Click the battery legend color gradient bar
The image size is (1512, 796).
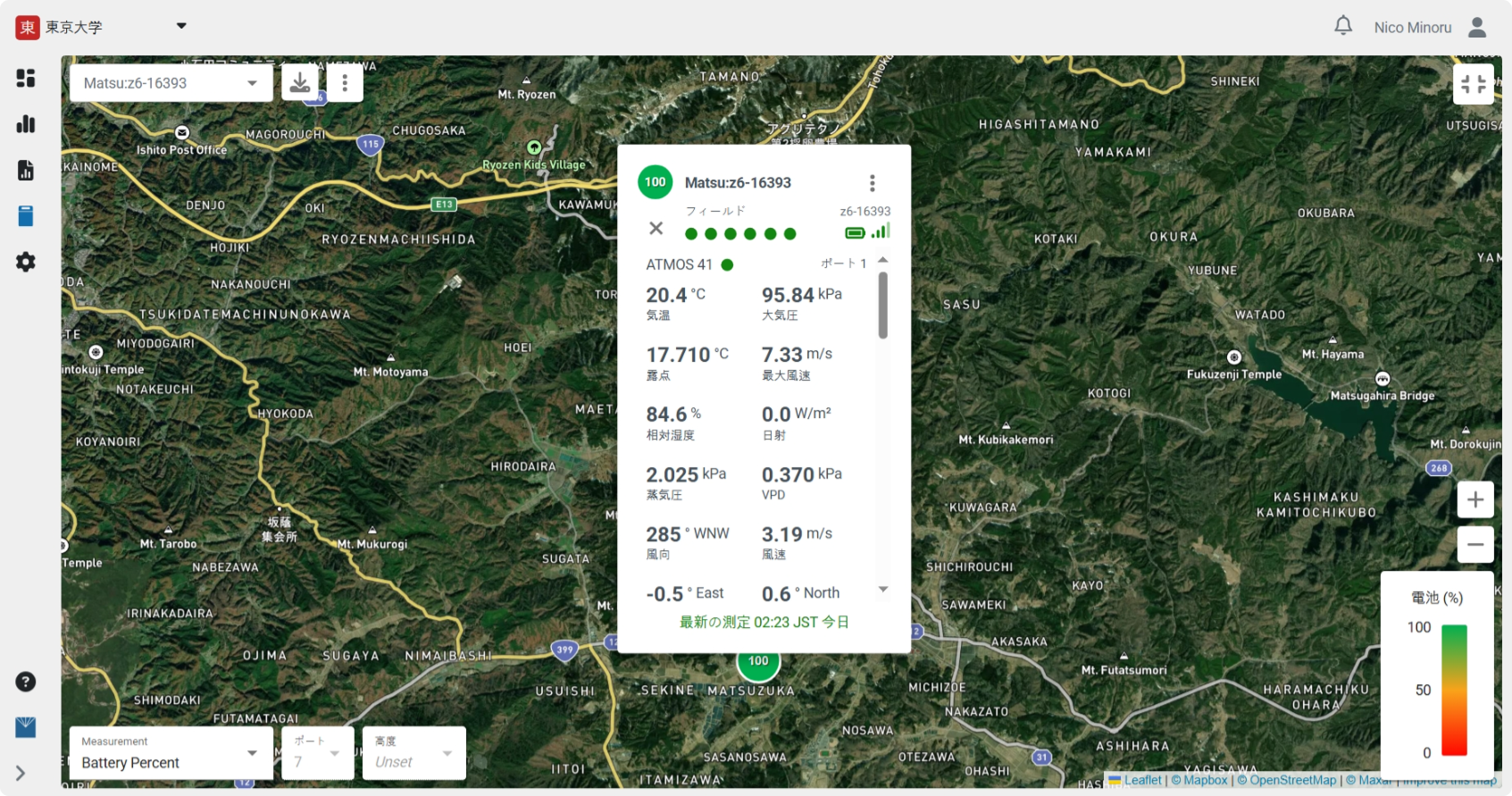pos(1454,691)
